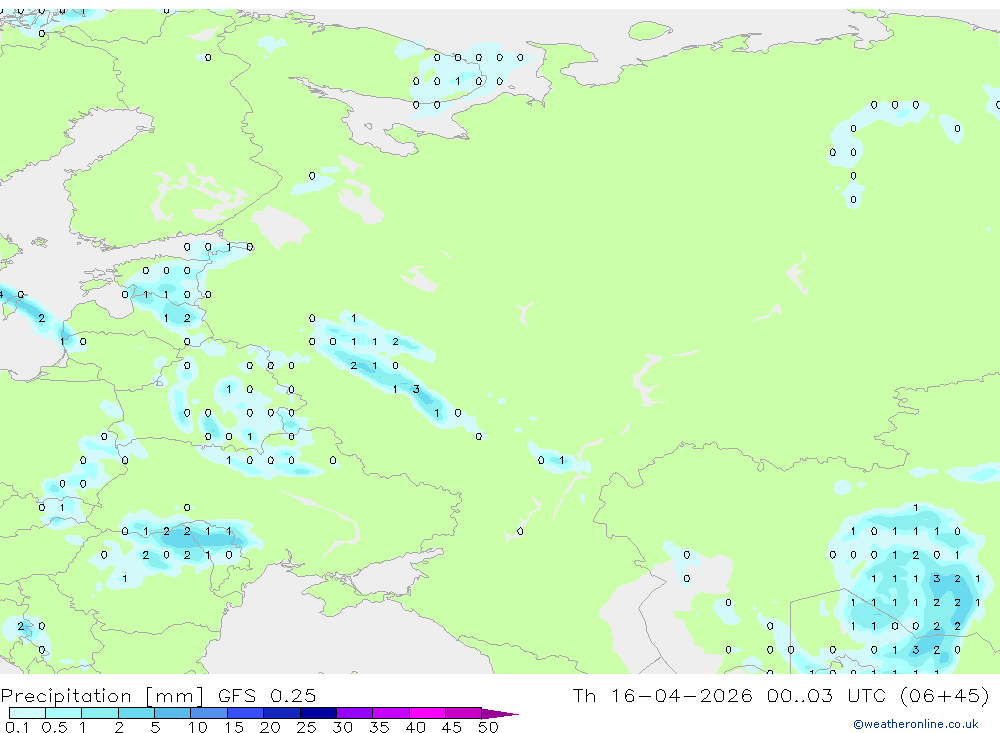
Task: Click legend scale label '25'
Action: 307,727
